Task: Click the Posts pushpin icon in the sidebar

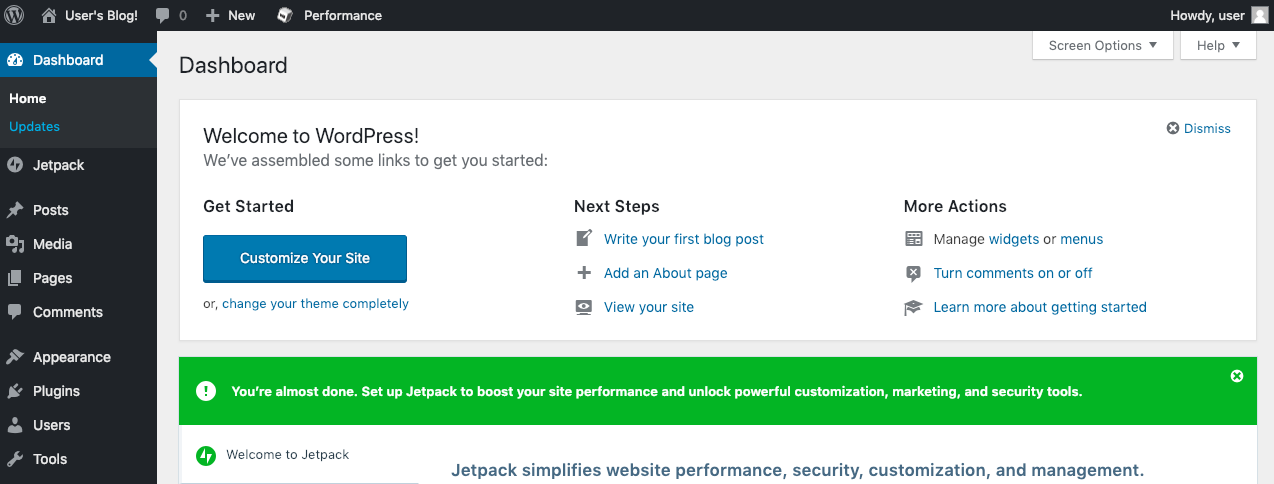Action: (15, 210)
